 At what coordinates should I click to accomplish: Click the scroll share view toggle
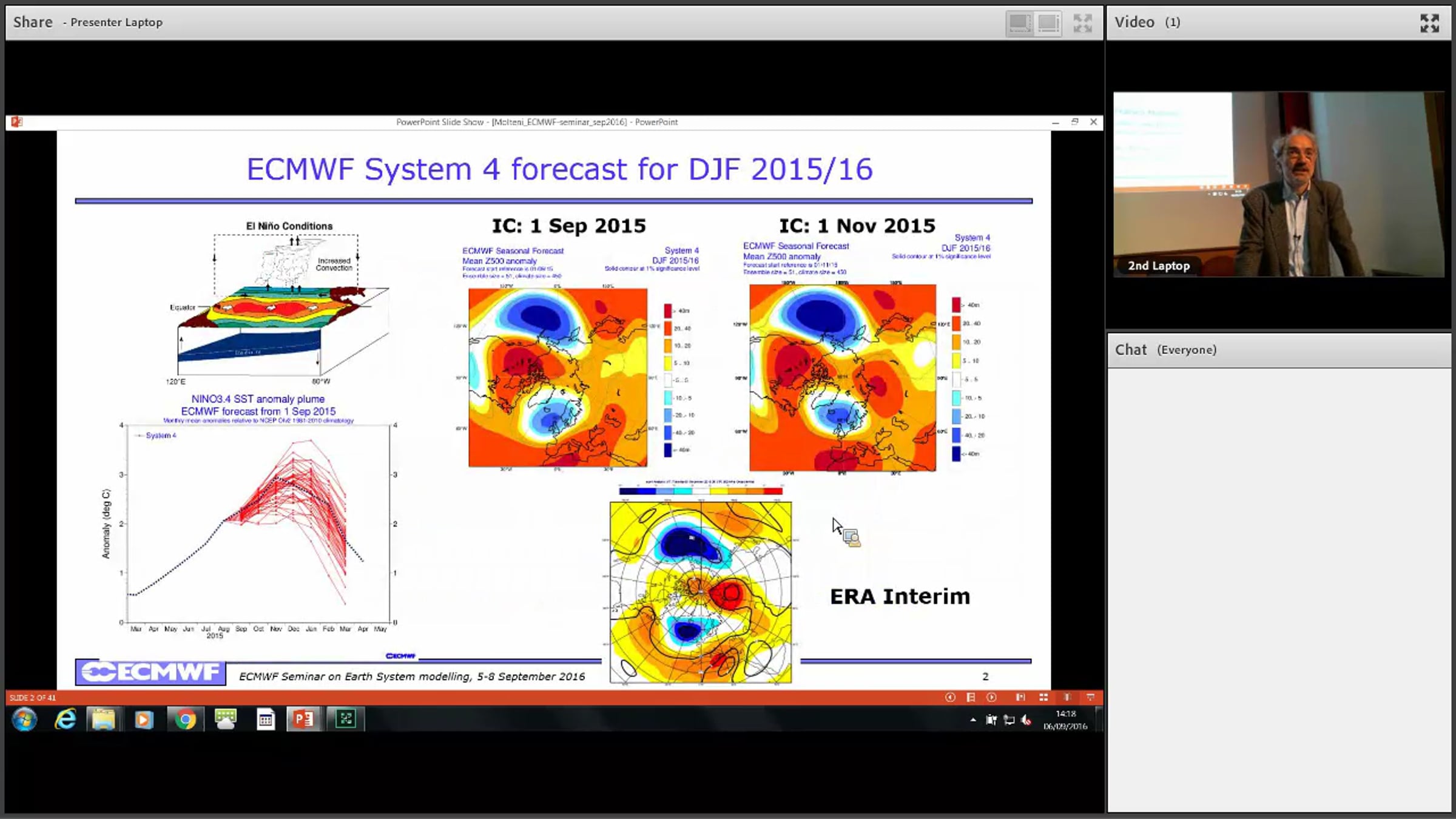point(1049,23)
